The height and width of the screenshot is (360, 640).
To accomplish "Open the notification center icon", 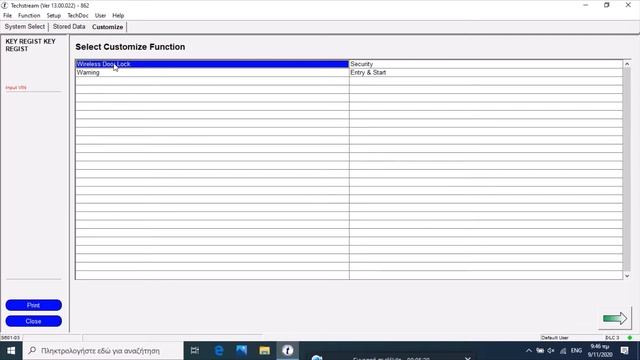I will coord(624,351).
